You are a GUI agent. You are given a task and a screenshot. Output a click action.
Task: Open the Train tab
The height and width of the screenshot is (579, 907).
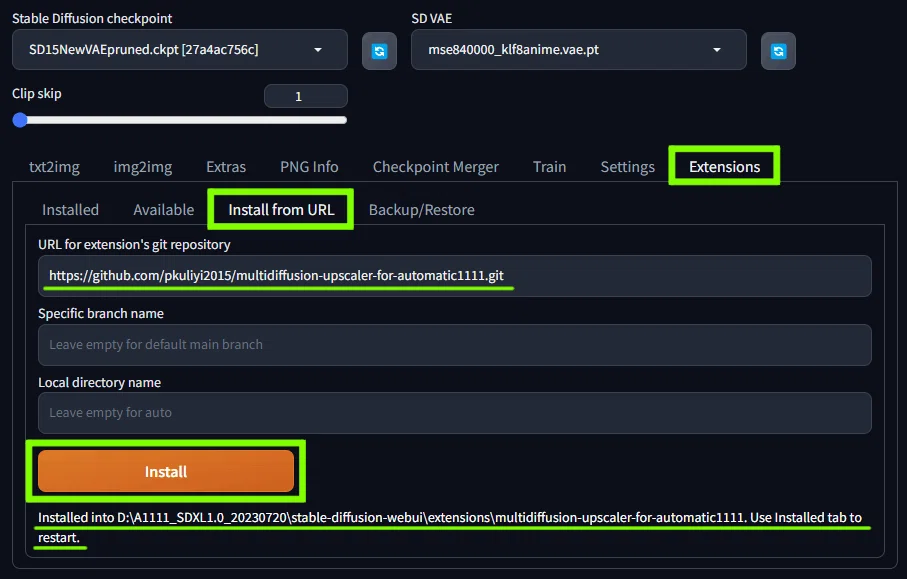(x=550, y=167)
